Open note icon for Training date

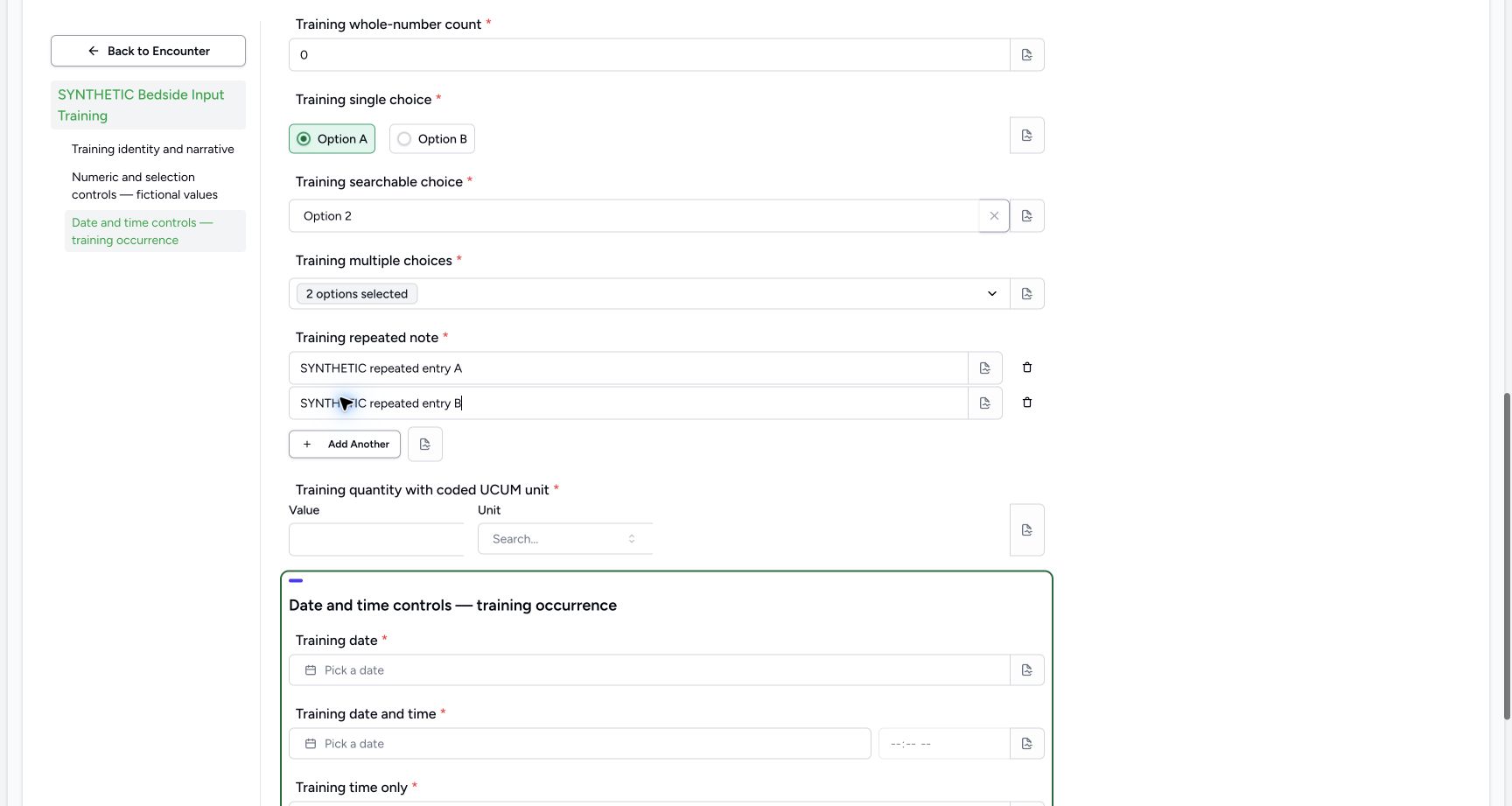1027,670
